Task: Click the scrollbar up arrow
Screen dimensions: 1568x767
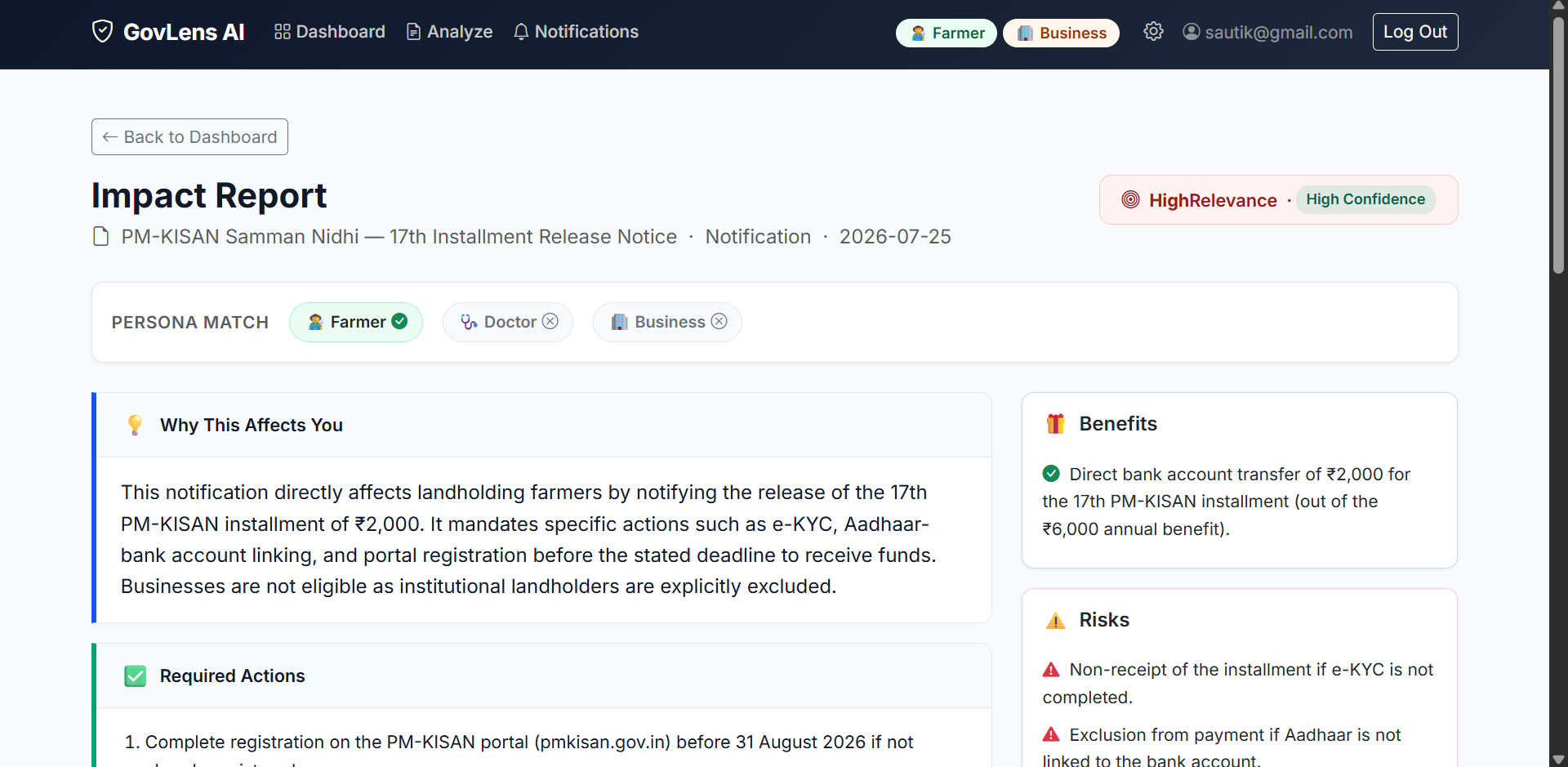Action: [x=1559, y=7]
